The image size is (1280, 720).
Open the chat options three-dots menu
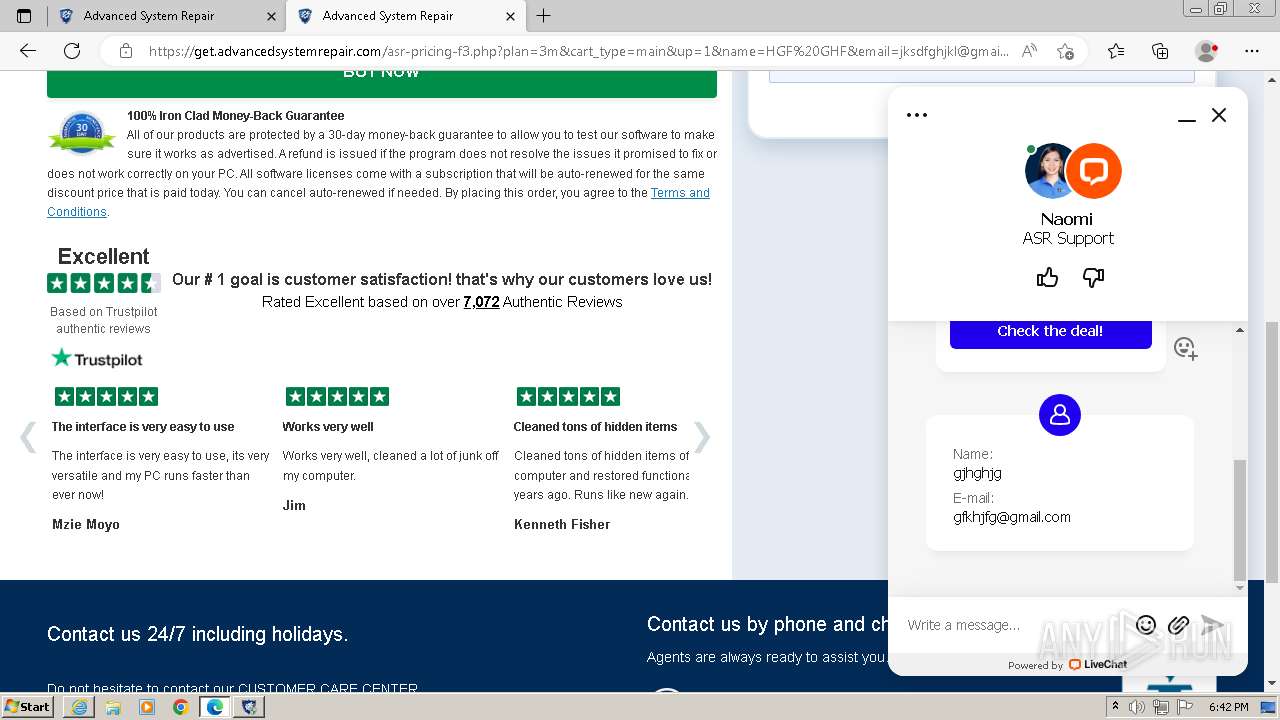pyautogui.click(x=917, y=115)
